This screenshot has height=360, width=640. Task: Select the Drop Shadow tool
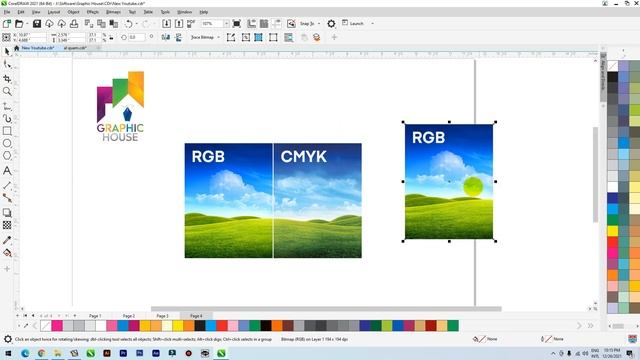pyautogui.click(x=7, y=213)
